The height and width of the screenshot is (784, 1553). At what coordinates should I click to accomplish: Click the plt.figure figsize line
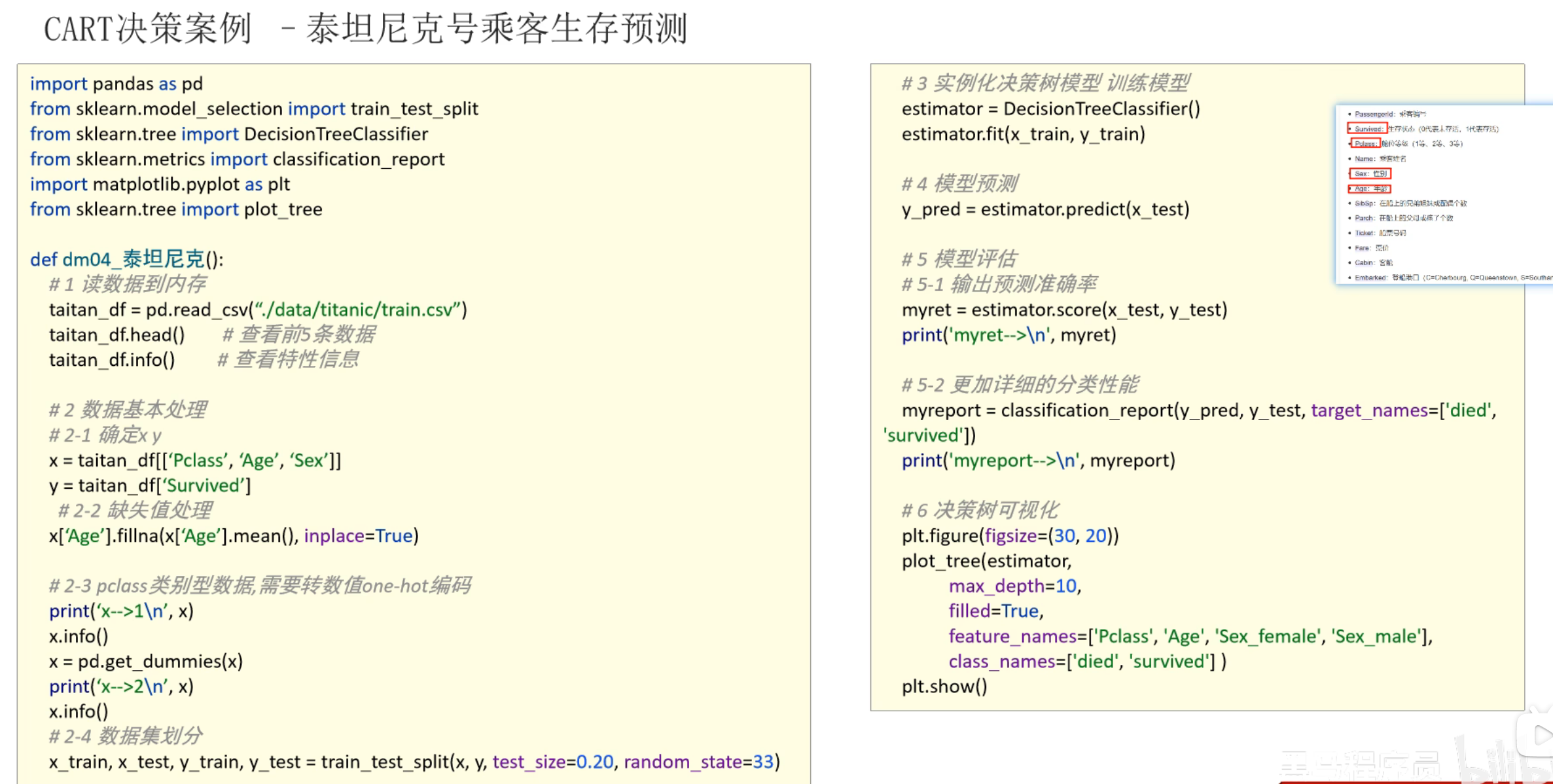click(1010, 536)
